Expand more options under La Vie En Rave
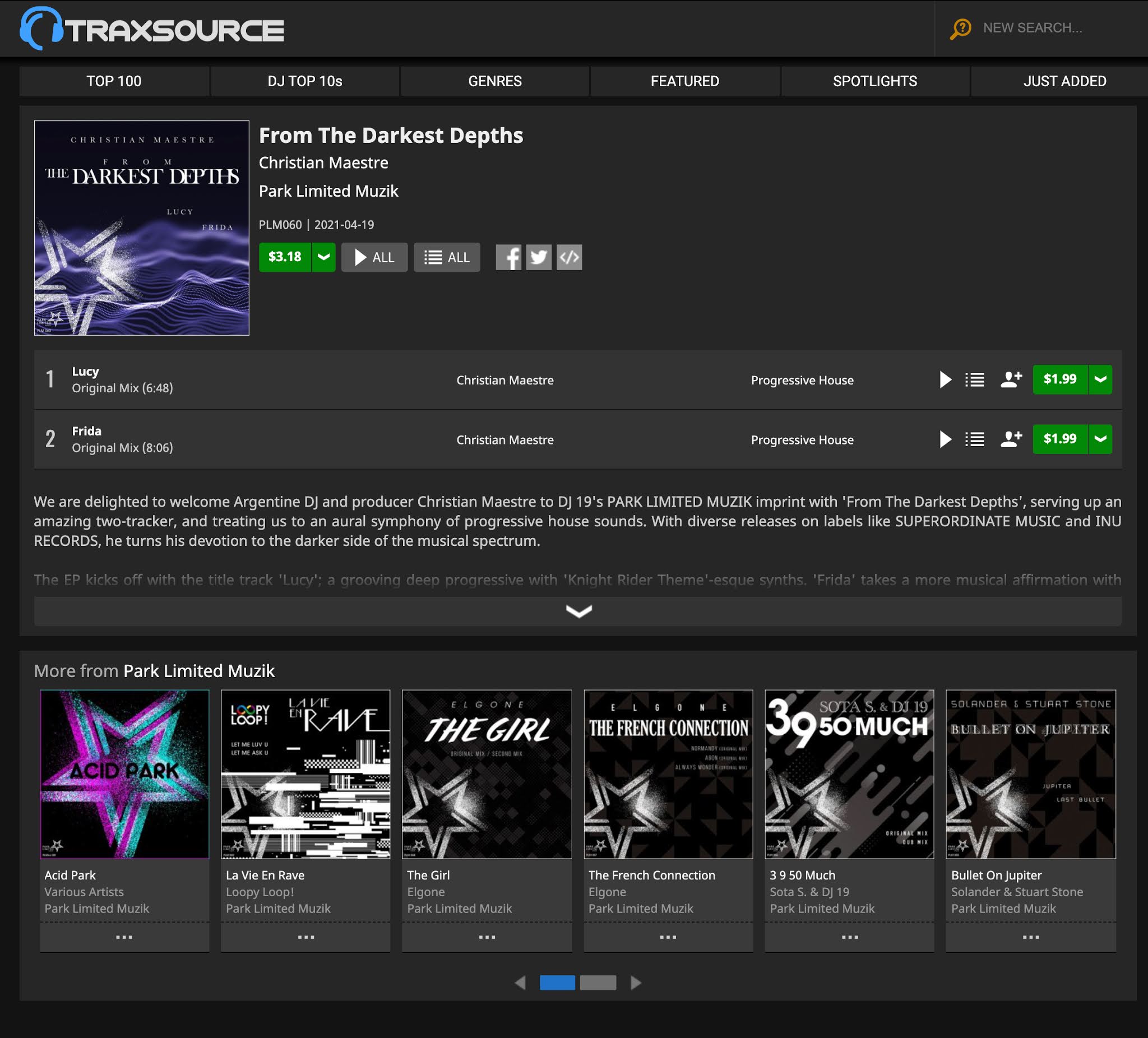 coord(306,937)
